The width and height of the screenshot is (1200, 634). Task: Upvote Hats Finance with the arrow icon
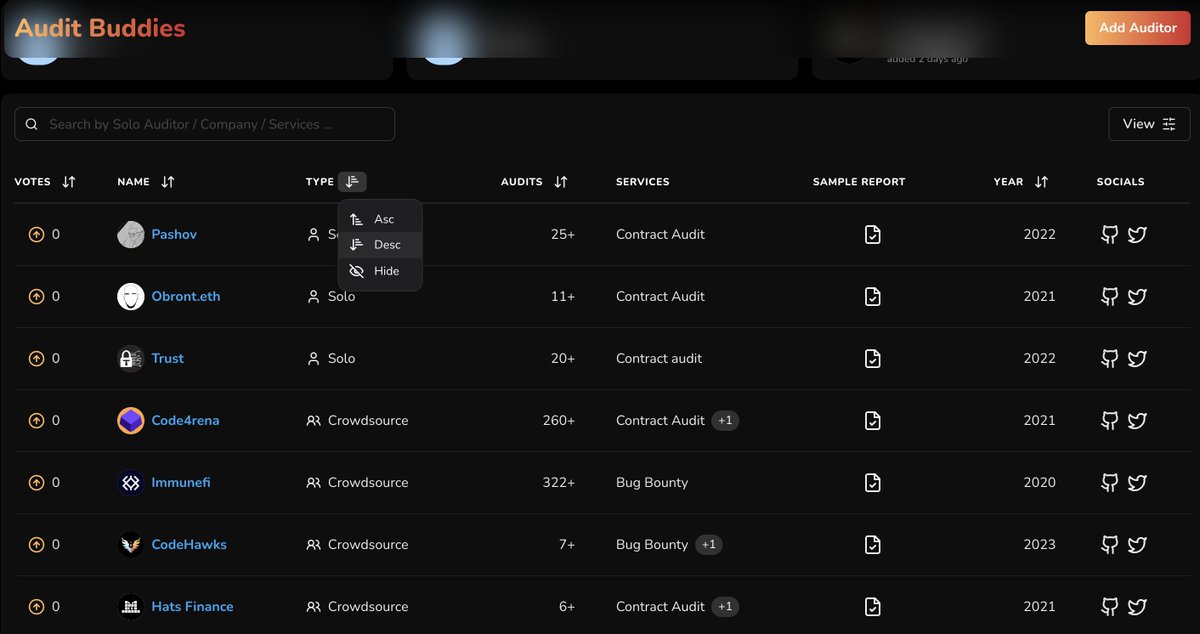pos(36,607)
